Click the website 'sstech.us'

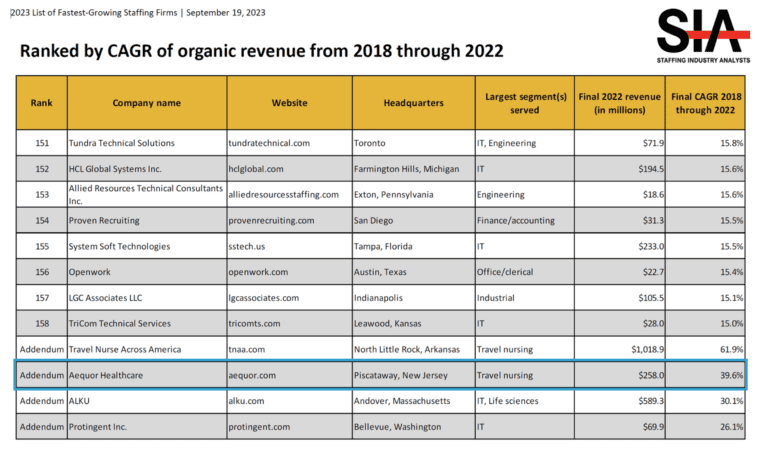[246, 246]
